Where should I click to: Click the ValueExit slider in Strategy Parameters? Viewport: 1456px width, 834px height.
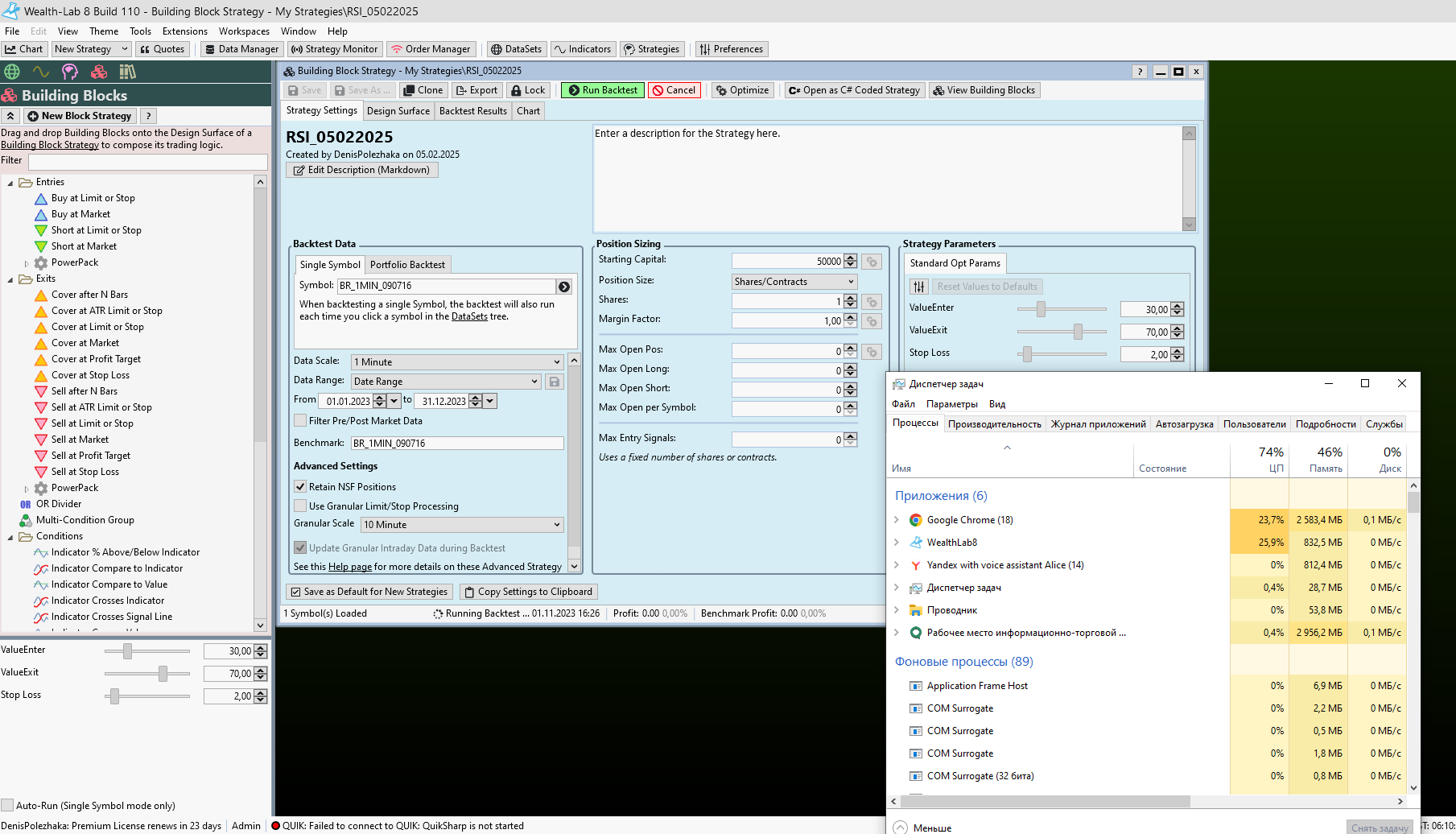point(1062,332)
